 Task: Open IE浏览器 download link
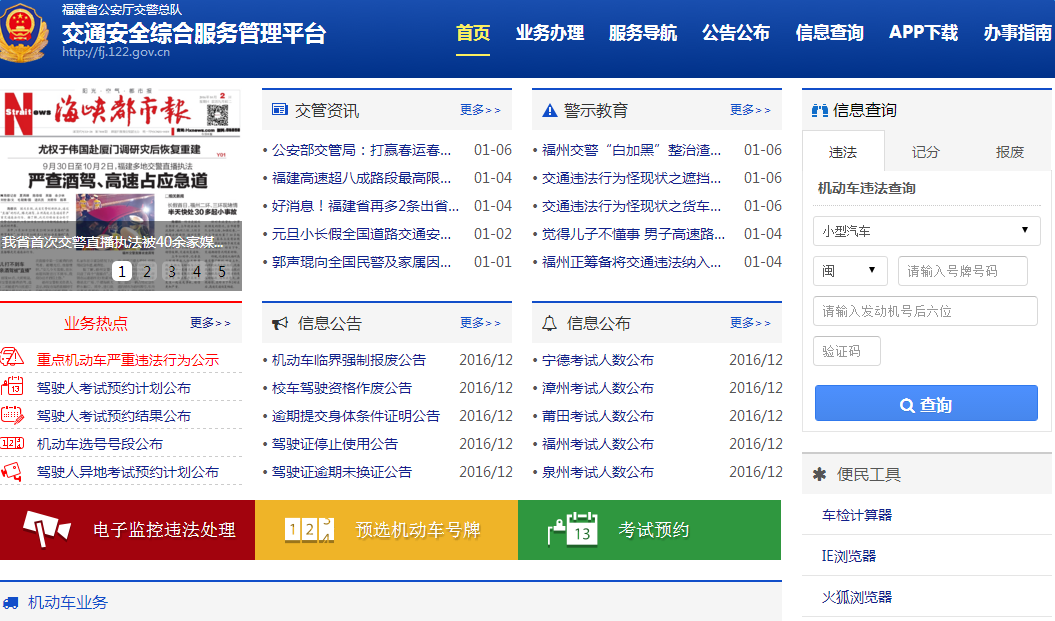tap(848, 556)
